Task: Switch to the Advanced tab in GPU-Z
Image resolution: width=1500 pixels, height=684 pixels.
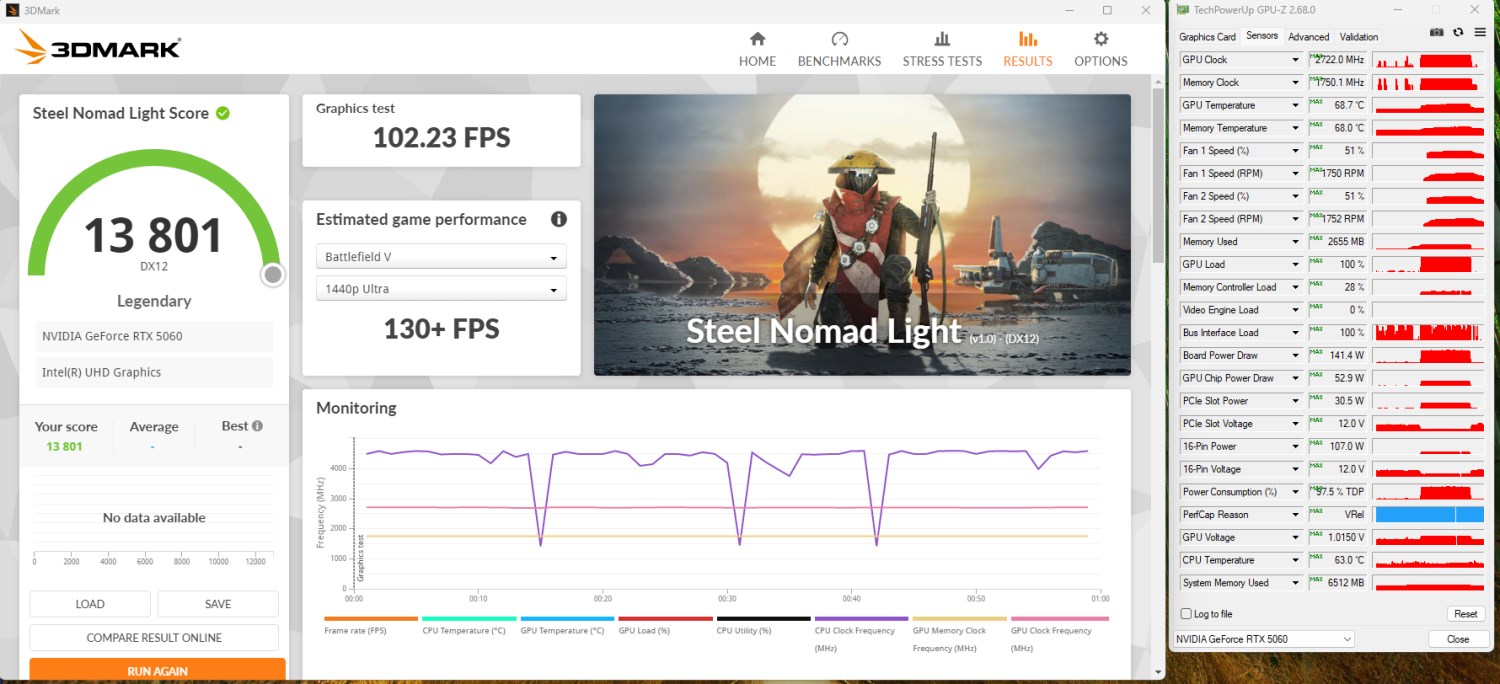Action: click(x=1309, y=37)
